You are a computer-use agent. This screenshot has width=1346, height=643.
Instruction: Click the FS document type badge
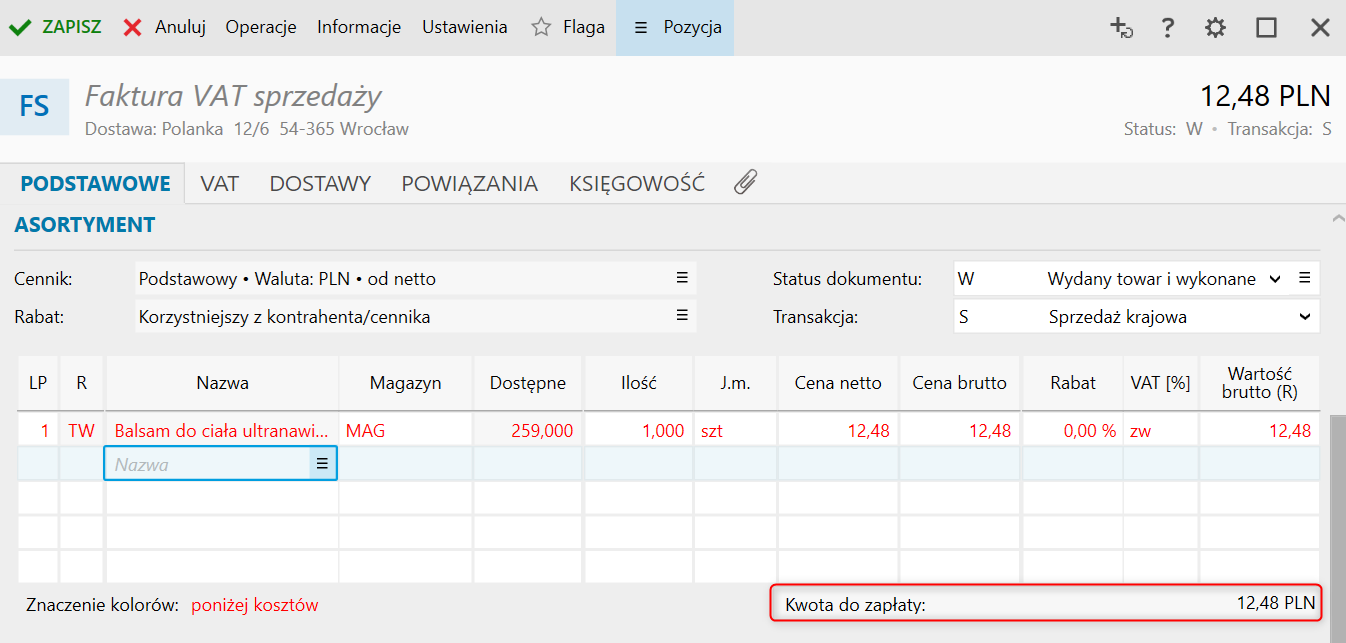[x=35, y=107]
